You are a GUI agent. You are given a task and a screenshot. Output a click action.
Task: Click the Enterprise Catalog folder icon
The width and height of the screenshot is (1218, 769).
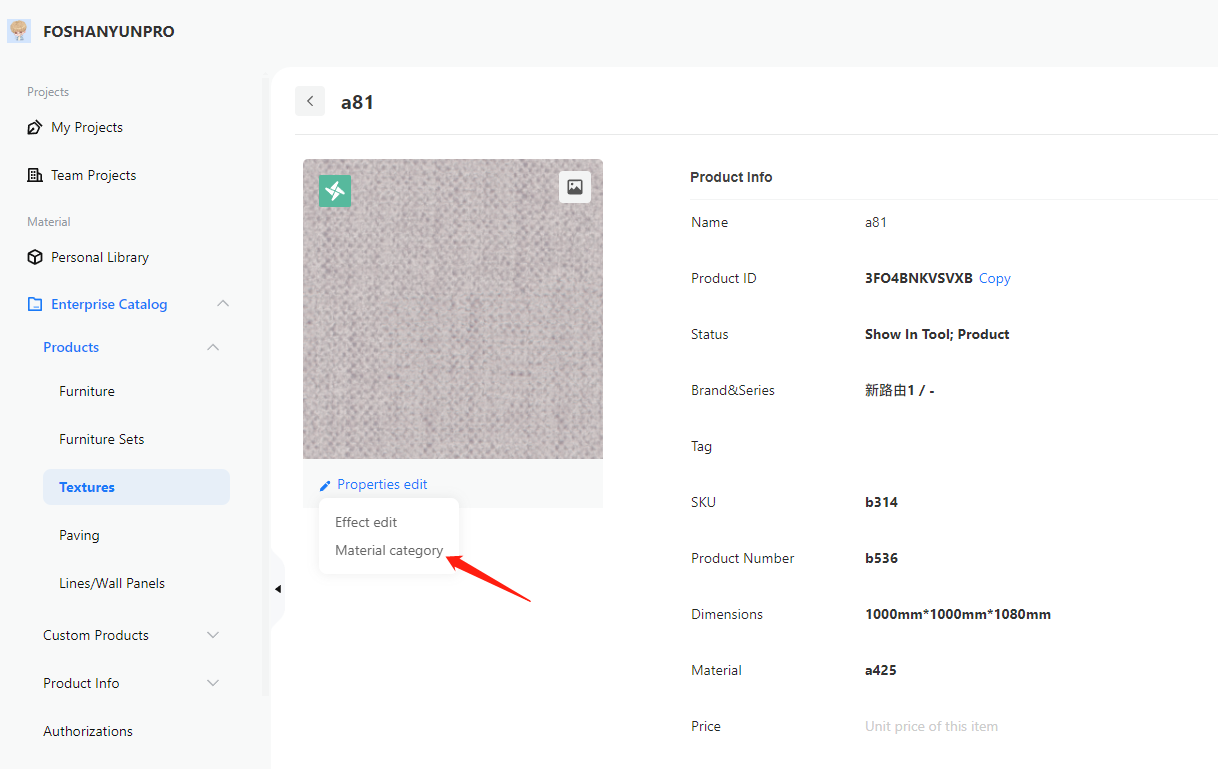pyautogui.click(x=35, y=304)
